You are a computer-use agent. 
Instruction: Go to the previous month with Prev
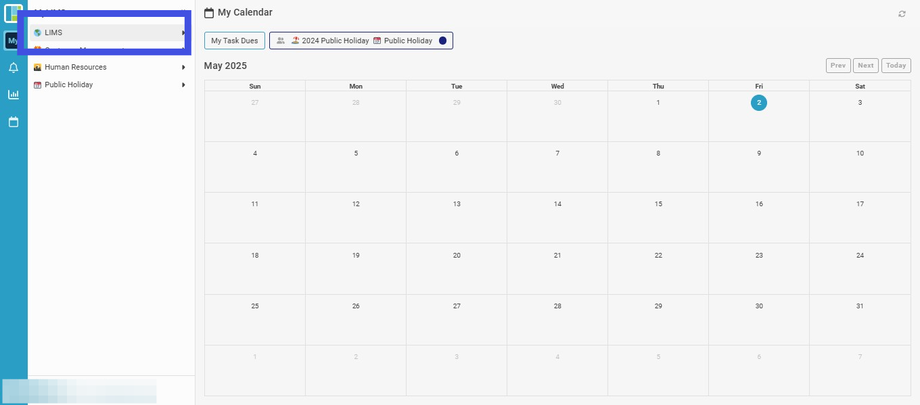[x=838, y=66]
